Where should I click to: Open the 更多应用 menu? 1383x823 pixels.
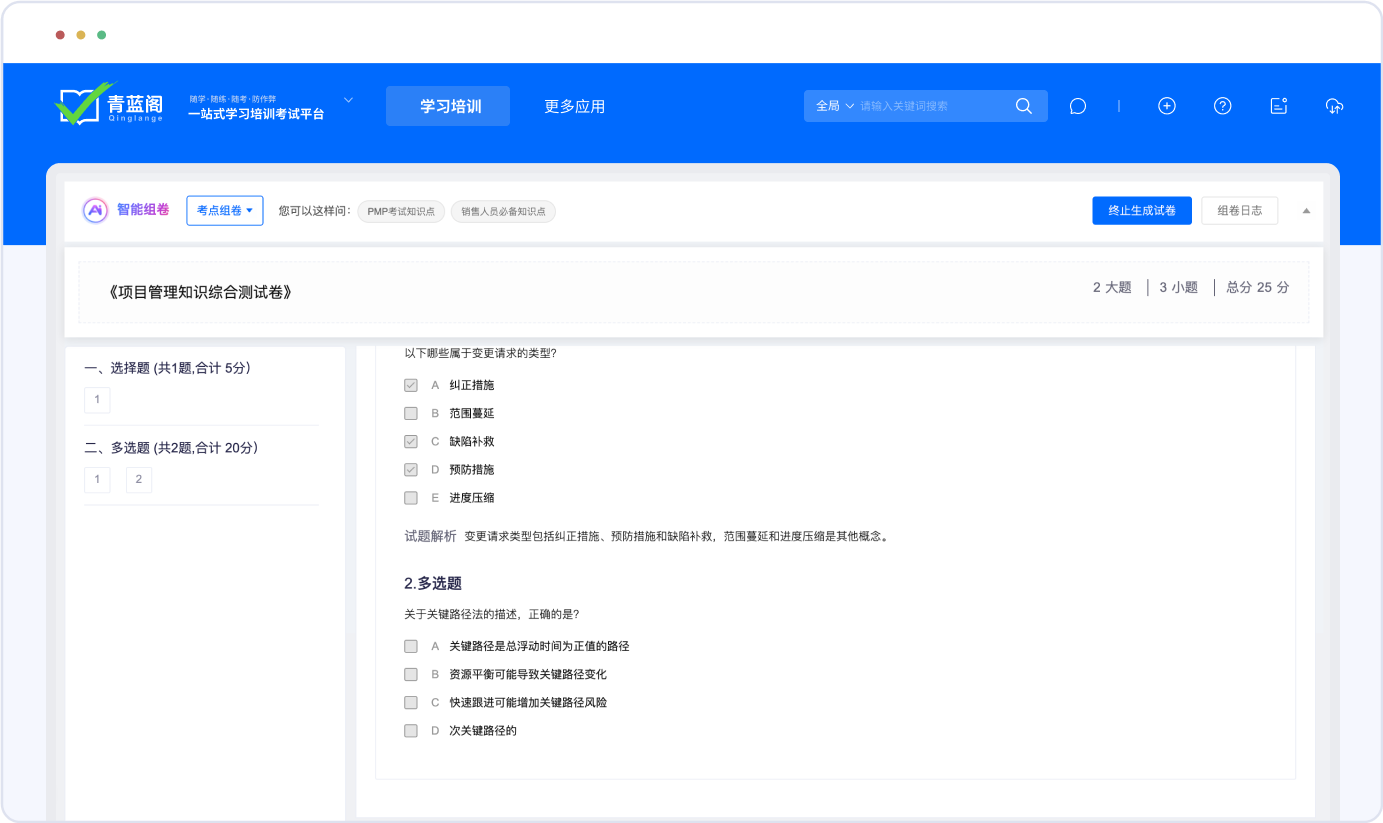click(574, 106)
